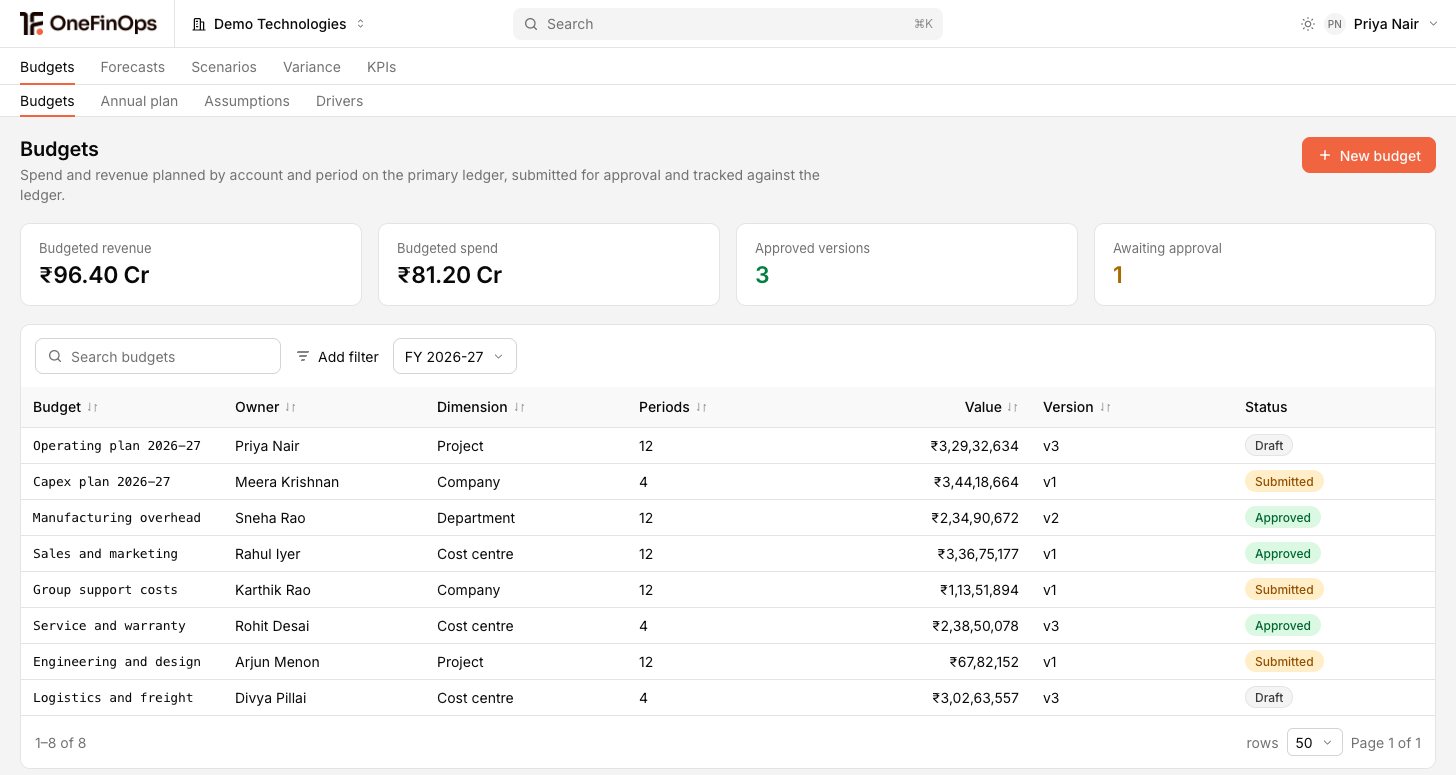This screenshot has width=1456, height=775.
Task: Click Approved status on Manufacturing overhead row
Action: pos(1283,518)
